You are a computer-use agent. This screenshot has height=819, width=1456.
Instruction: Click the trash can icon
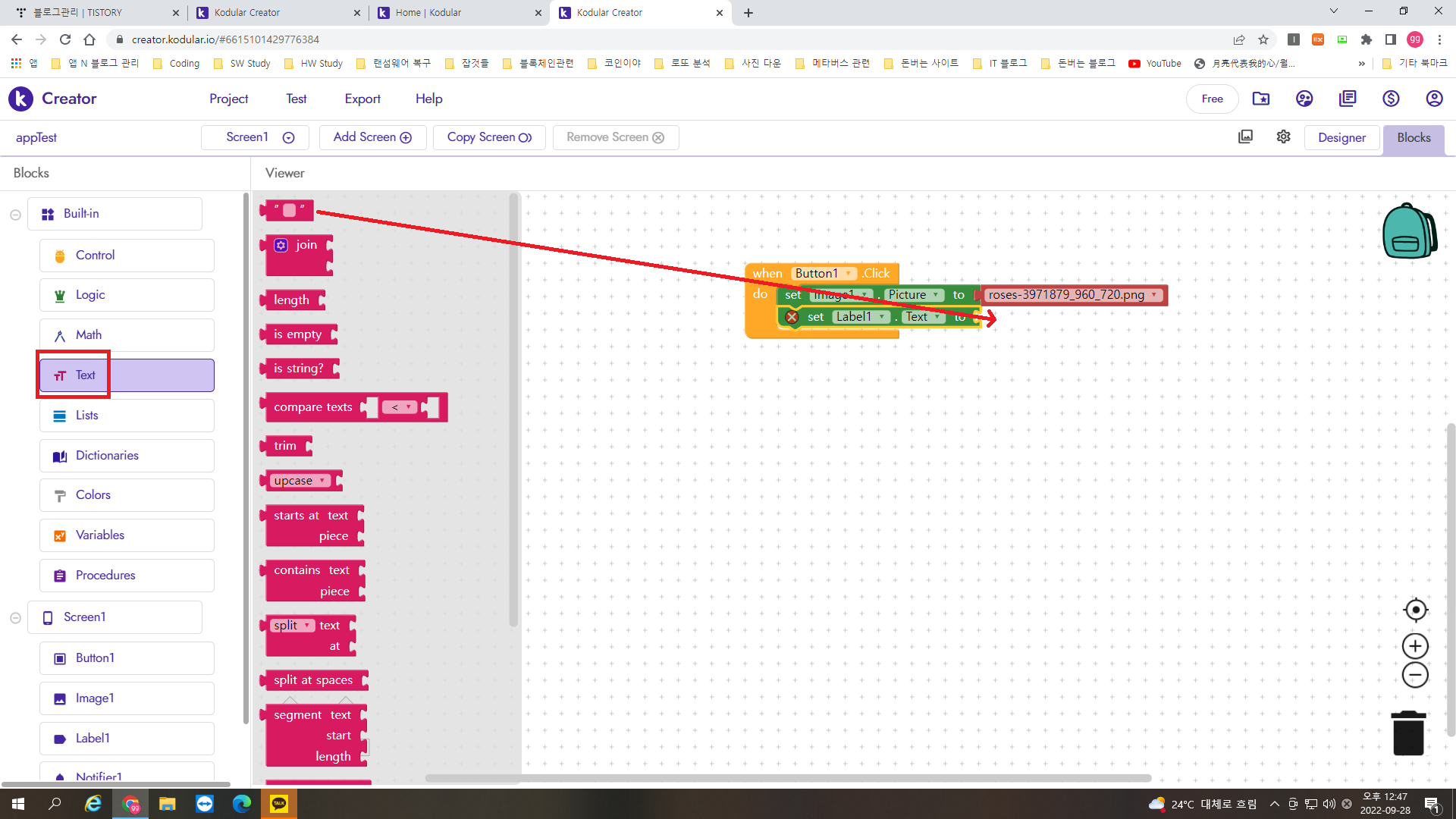click(1408, 733)
